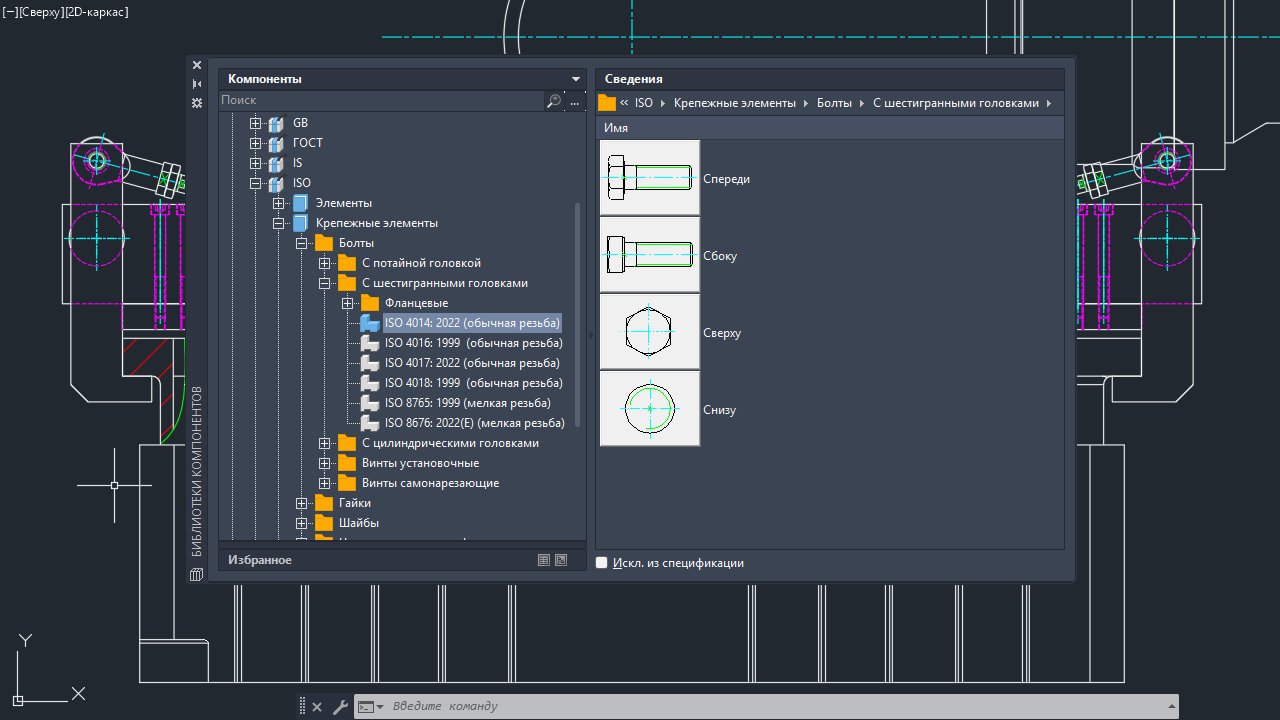Click into the Поиск search field
This screenshot has height=720, width=1280.
(x=382, y=101)
